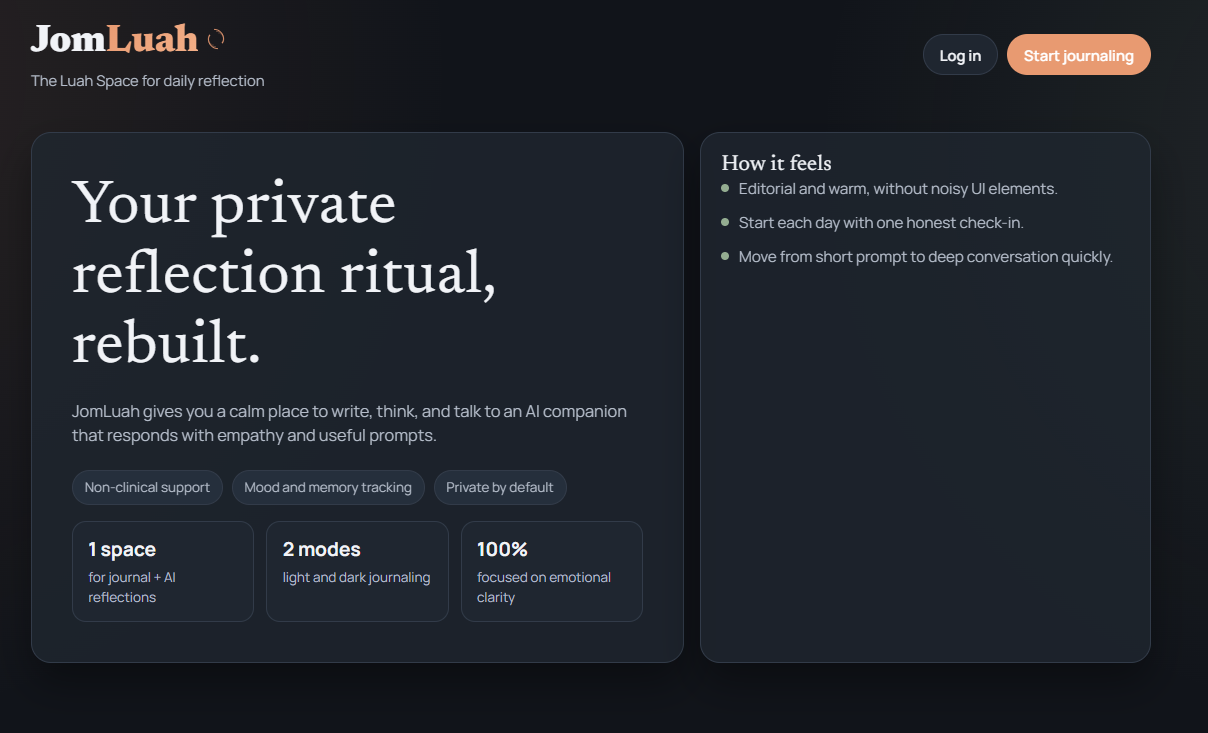This screenshot has width=1208, height=733.
Task: Click the "Your private reflection ritual, rebuilt." headline
Action: [284, 273]
